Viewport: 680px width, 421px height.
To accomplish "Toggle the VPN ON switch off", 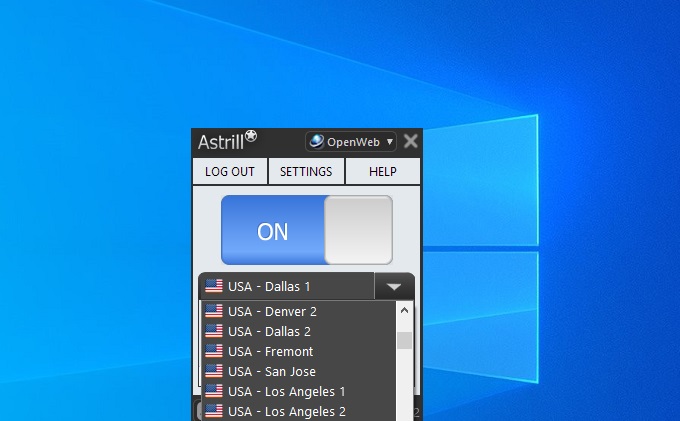I will coord(307,230).
